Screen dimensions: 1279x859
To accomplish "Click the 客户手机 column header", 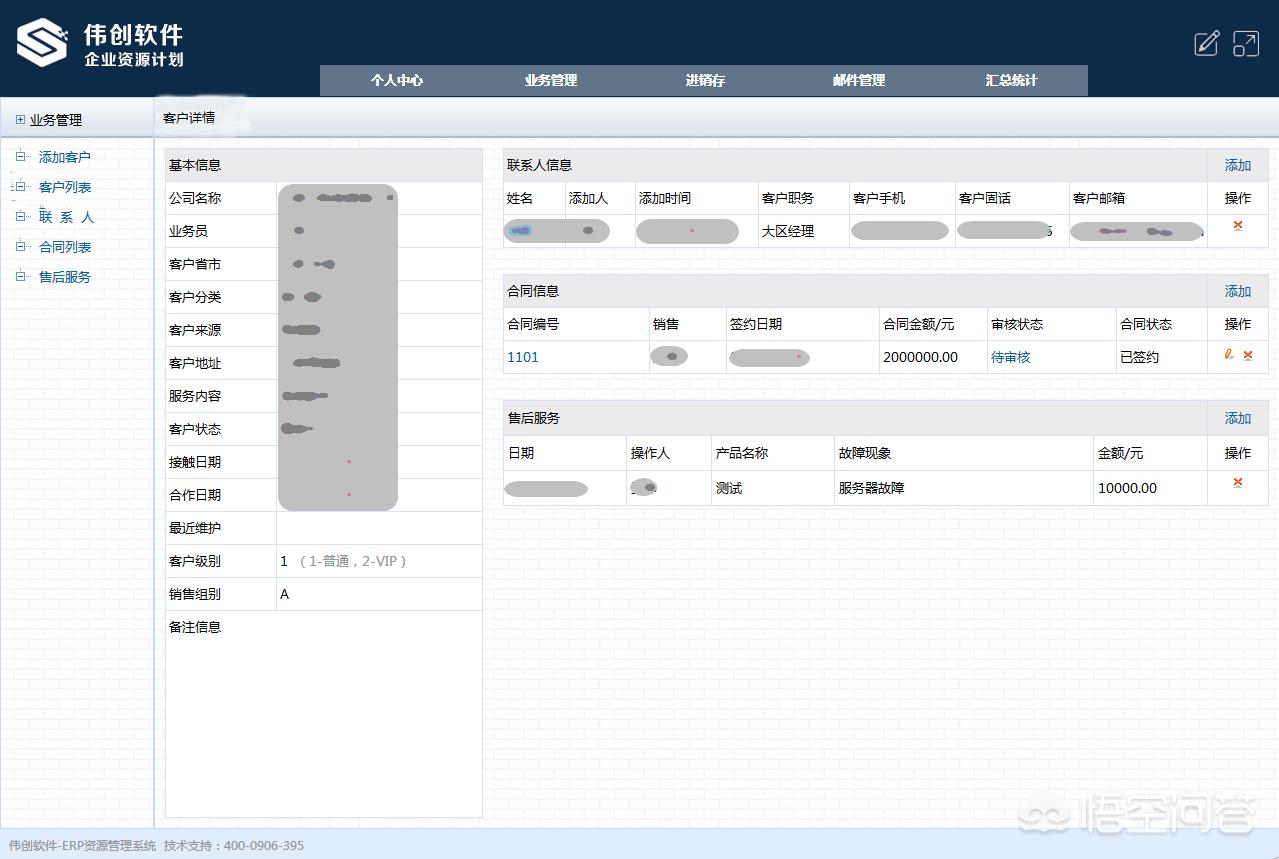I will 879,198.
